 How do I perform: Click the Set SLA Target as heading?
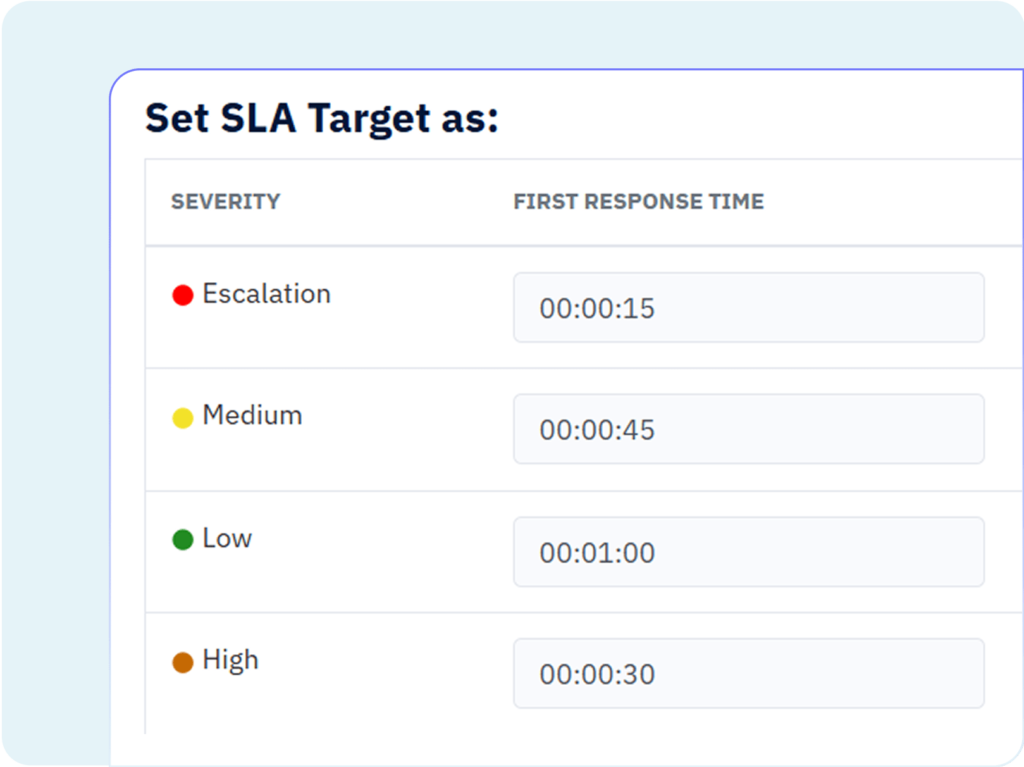coord(321,118)
